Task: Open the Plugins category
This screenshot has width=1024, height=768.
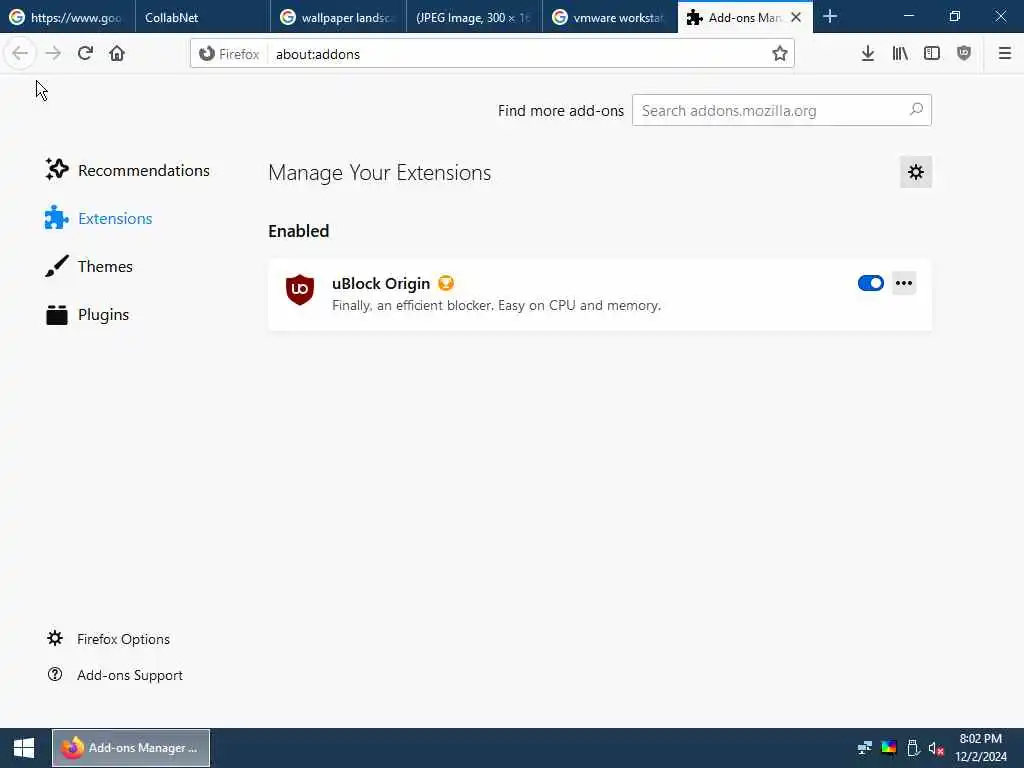Action: tap(87, 315)
